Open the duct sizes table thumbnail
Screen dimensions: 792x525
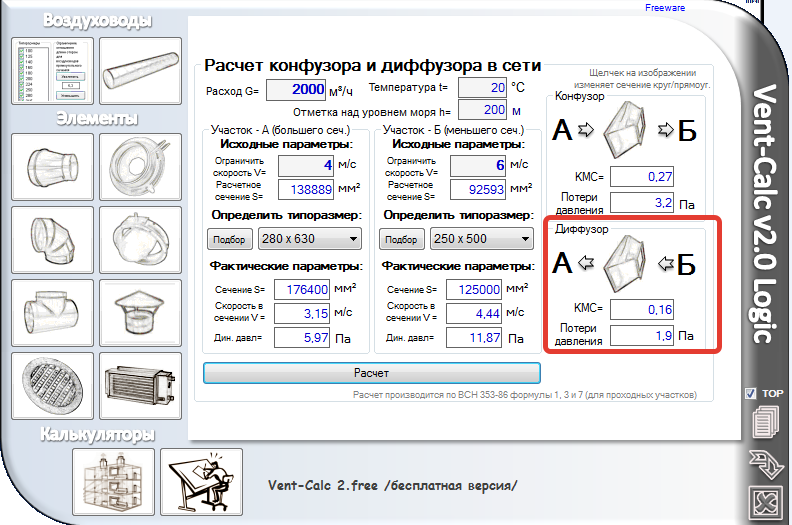coord(53,71)
